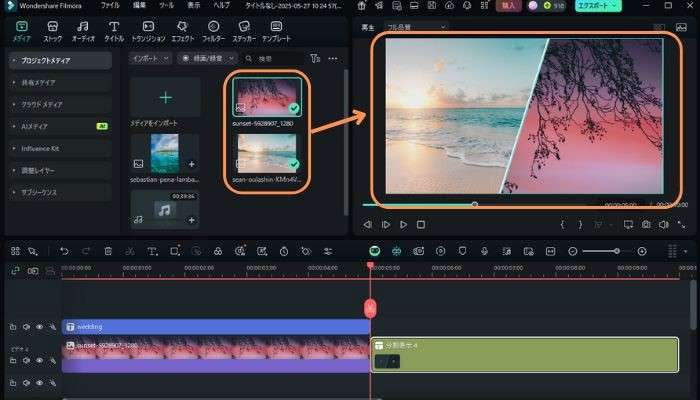The width and height of the screenshot is (700, 400).
Task: Open the ヘルプ menu
Action: point(221,5)
